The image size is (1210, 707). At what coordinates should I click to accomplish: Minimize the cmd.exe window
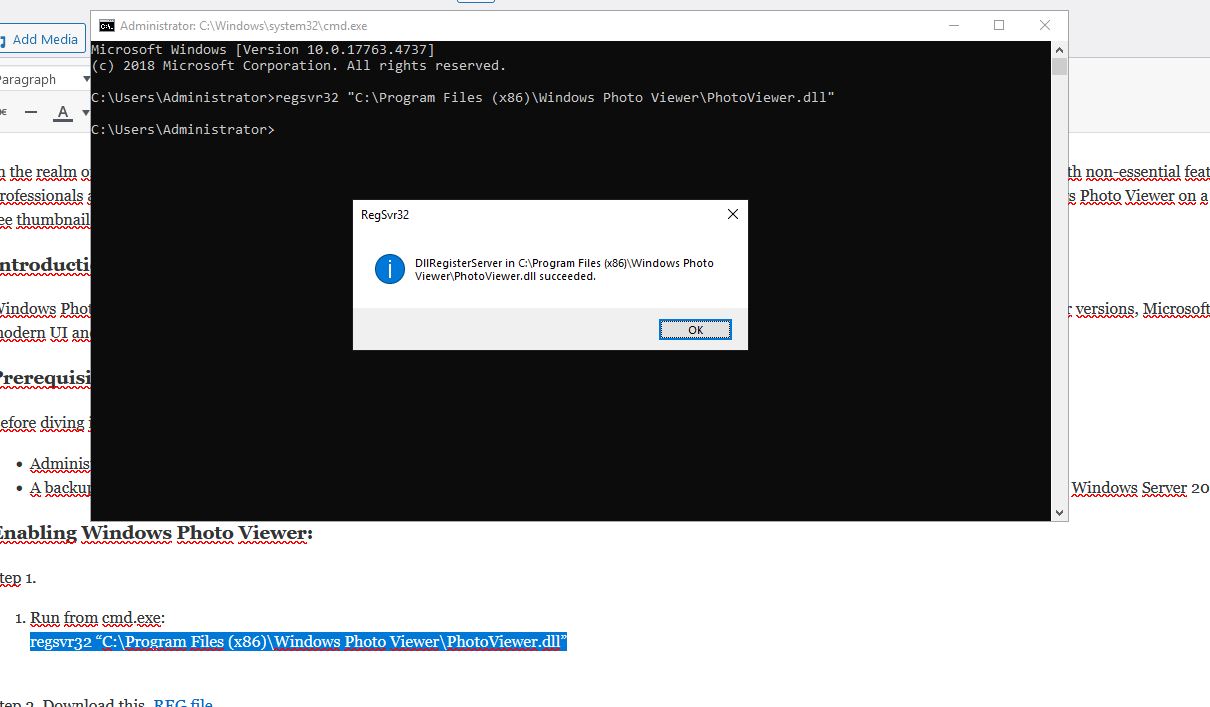pos(953,26)
